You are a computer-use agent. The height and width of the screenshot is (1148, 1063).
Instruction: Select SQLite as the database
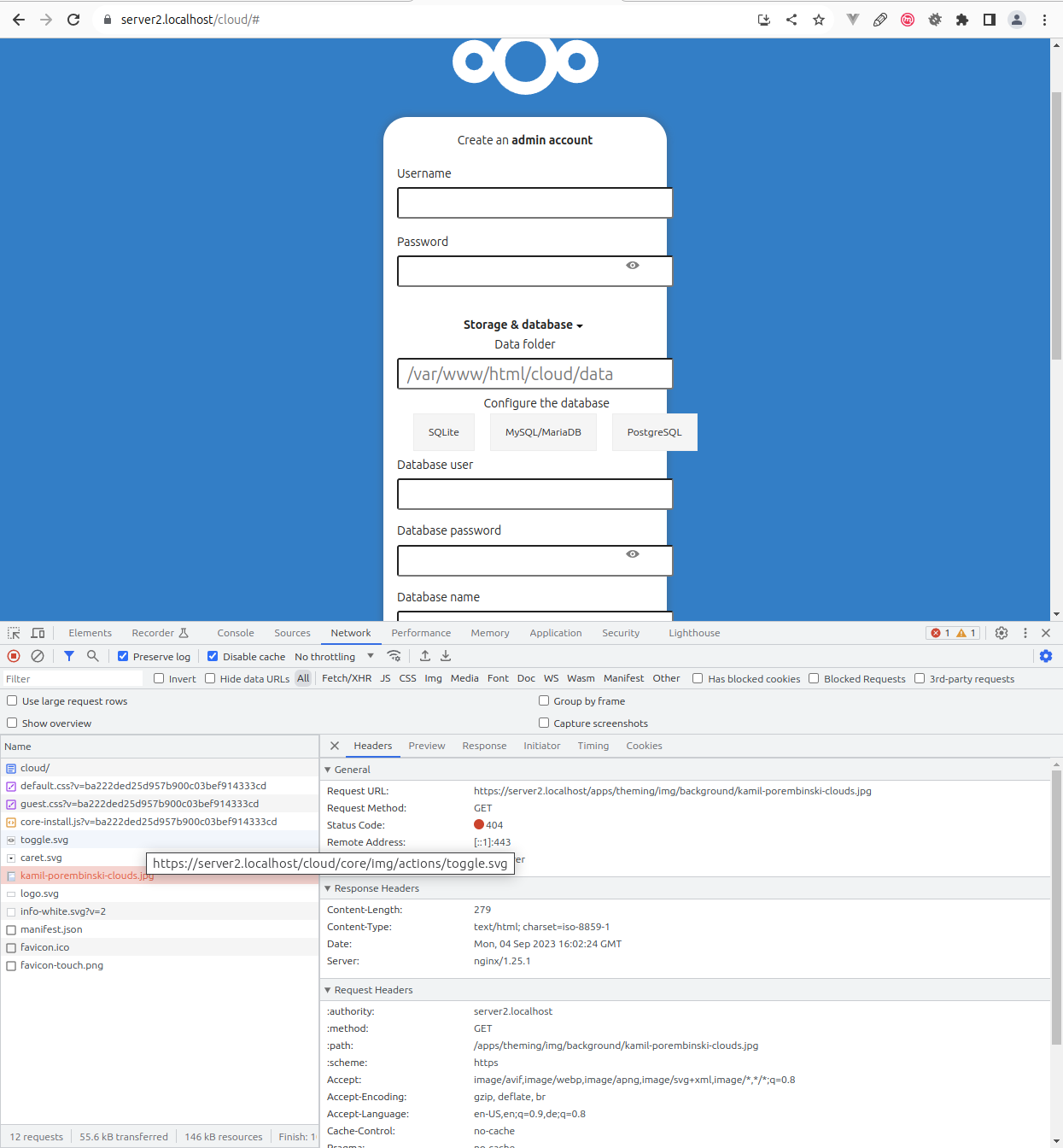click(x=443, y=432)
